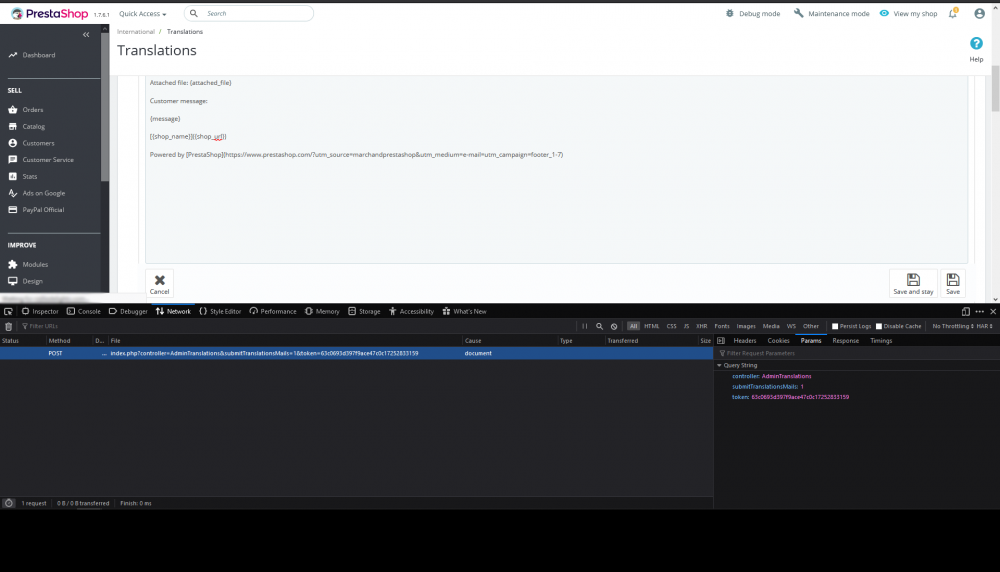1000x572 pixels.
Task: Open Response tab in request details
Action: [846, 341]
